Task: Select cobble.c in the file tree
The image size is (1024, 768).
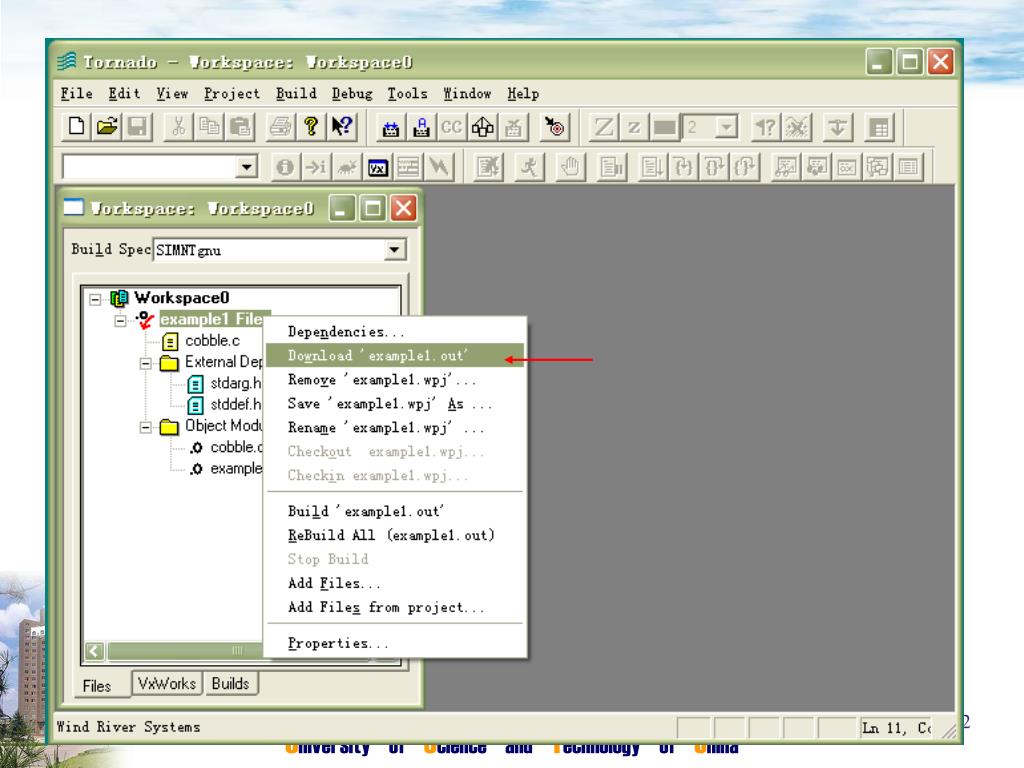Action: tap(212, 340)
